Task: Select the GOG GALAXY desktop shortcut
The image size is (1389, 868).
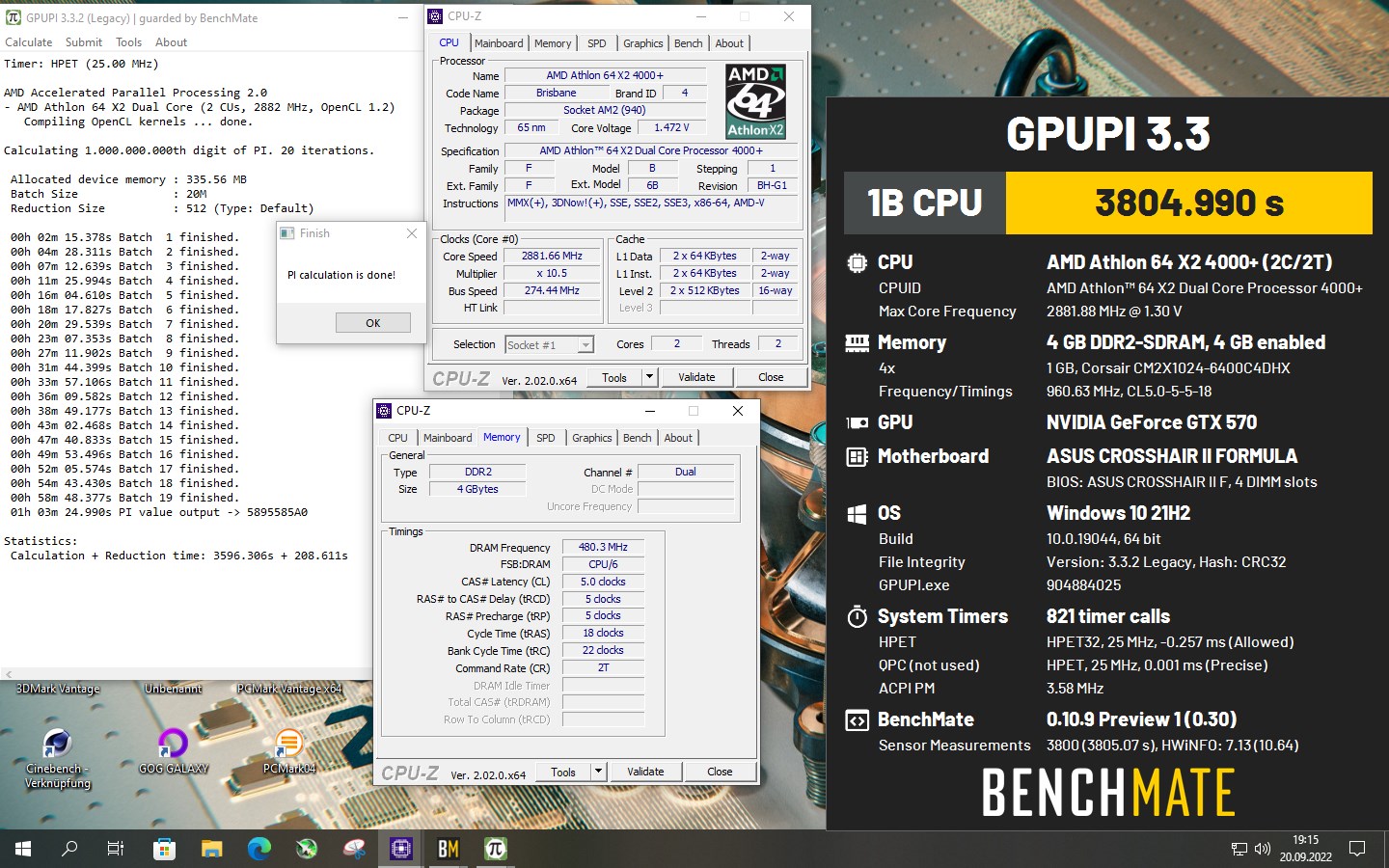Action: (174, 751)
